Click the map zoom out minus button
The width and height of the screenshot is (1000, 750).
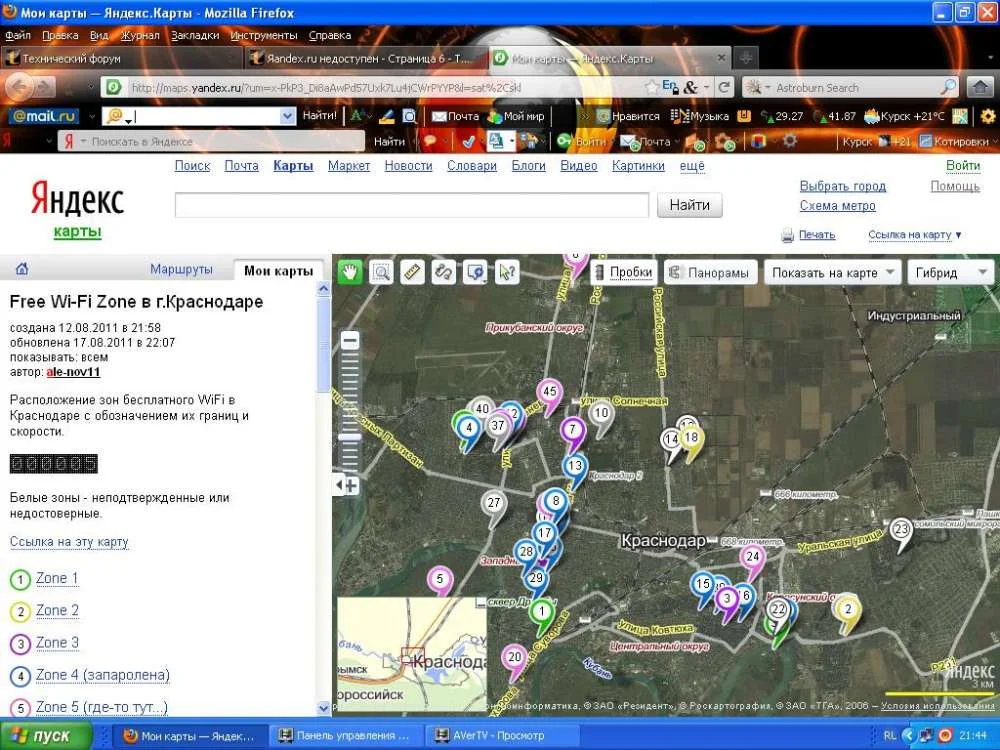349,341
